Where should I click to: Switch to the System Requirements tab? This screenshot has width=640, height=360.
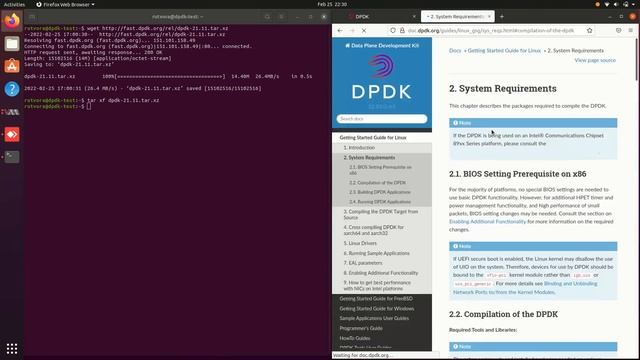(x=457, y=17)
